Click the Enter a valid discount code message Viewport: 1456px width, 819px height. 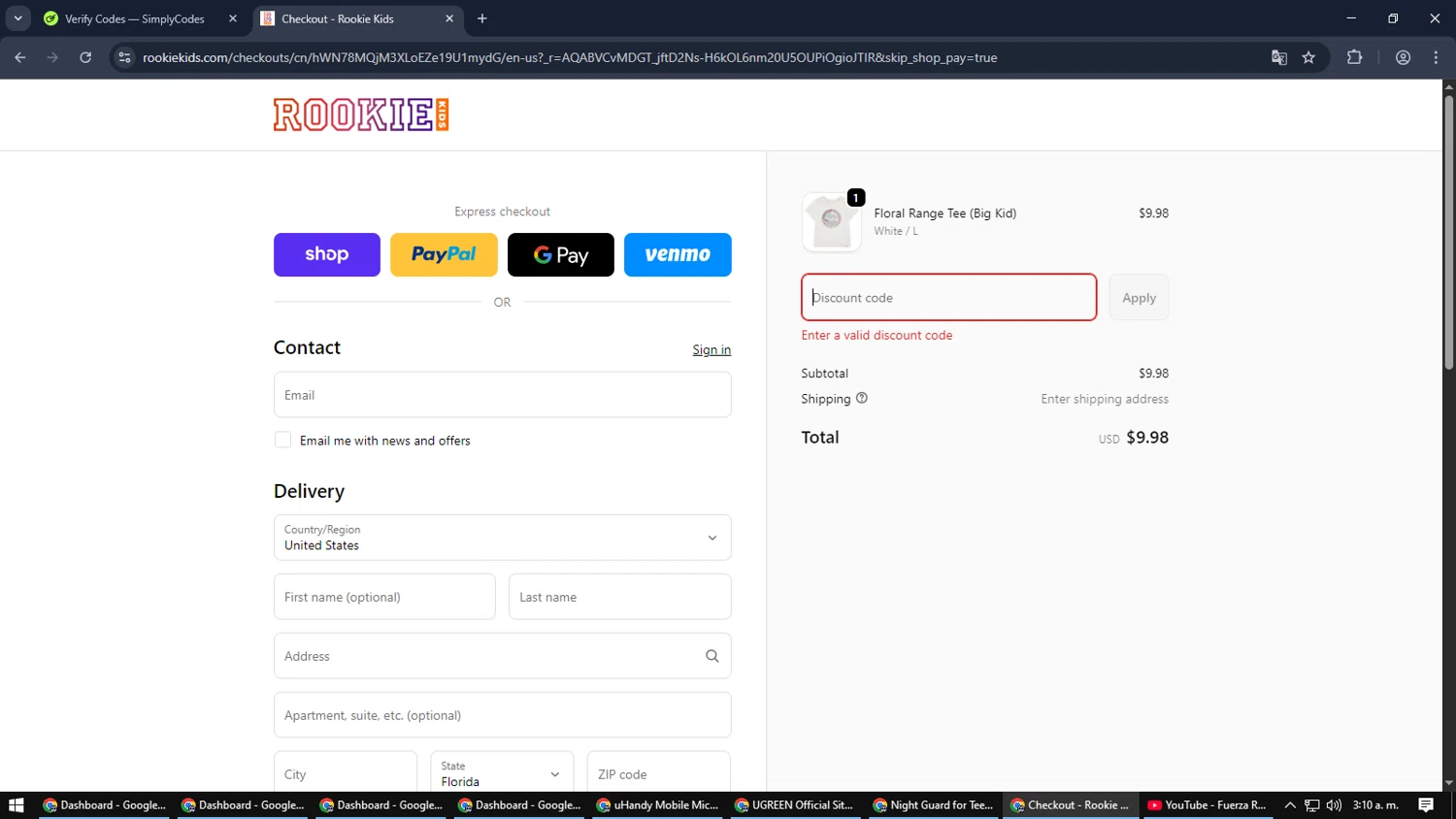(x=877, y=336)
